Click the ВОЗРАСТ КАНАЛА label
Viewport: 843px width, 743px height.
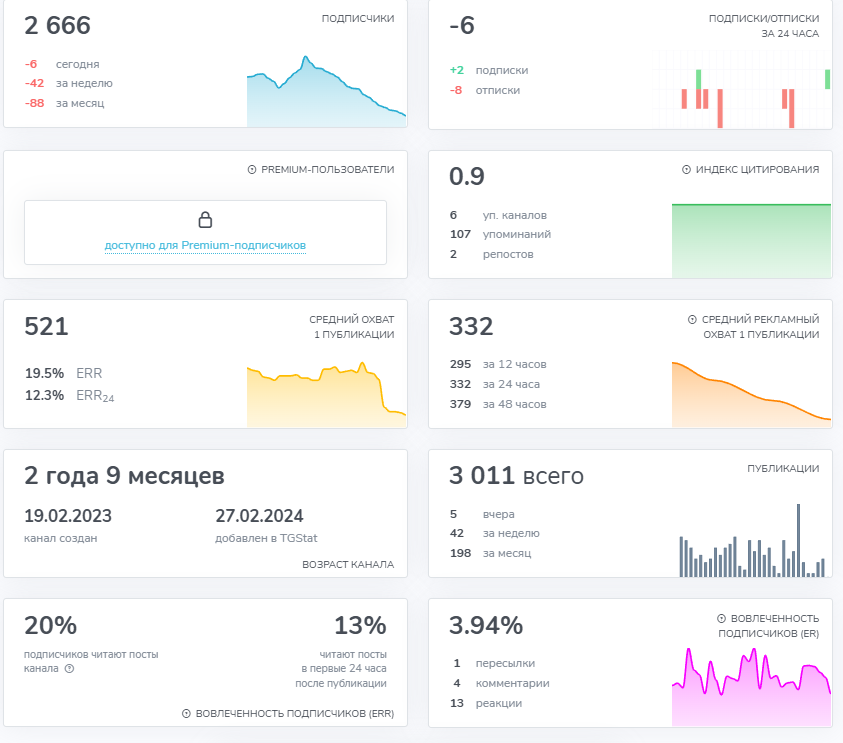pyautogui.click(x=348, y=565)
